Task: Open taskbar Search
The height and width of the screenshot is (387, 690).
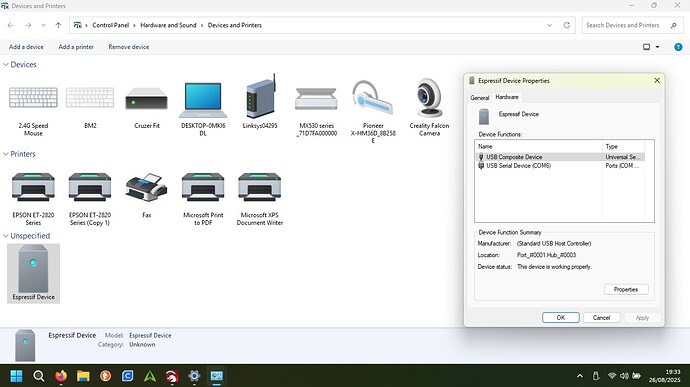Action: pyautogui.click(x=39, y=376)
